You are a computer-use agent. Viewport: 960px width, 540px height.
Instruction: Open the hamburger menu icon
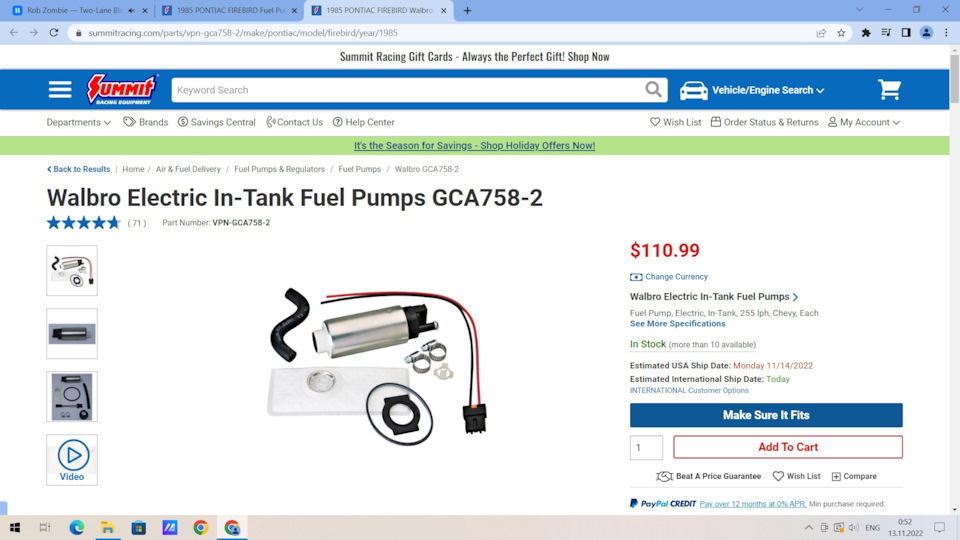tap(60, 90)
